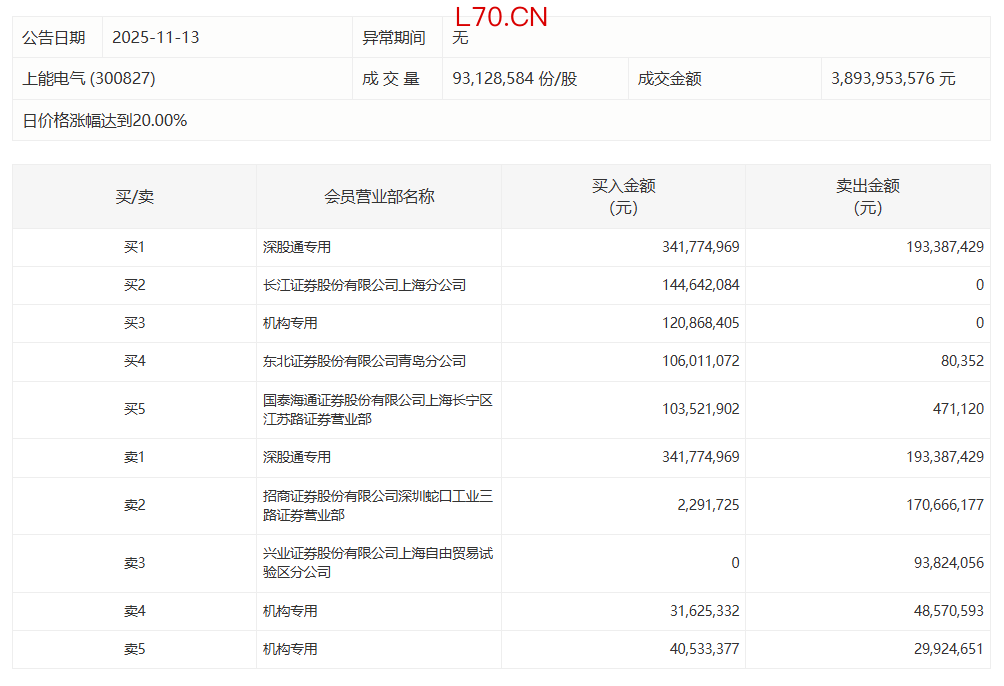Select the announcement date 2025-11-13
Image resolution: width=1004 pixels, height=686 pixels.
[x=155, y=38]
